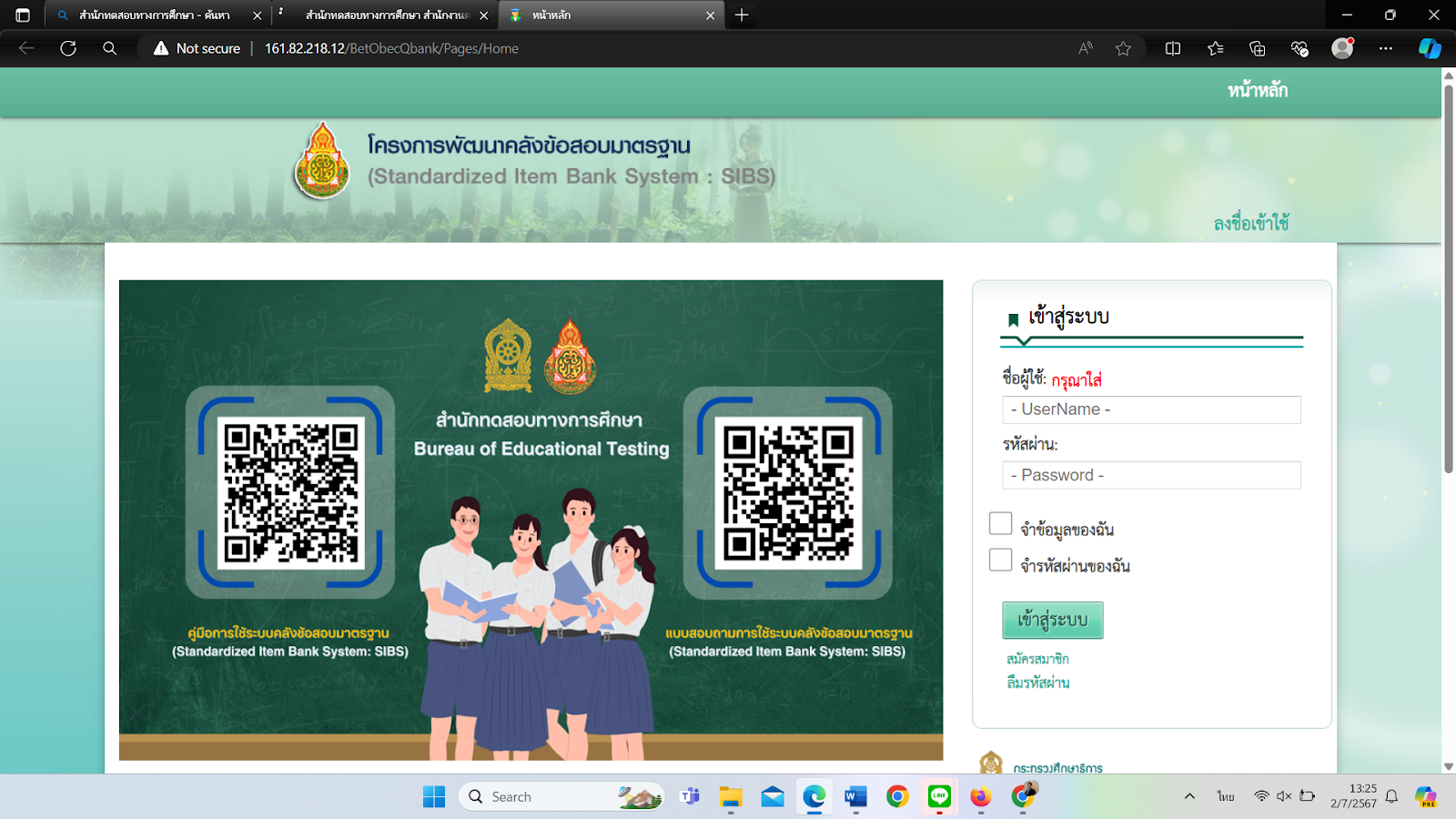The width and height of the screenshot is (1456, 819).
Task: Open a new tab with plus
Action: coord(742,15)
